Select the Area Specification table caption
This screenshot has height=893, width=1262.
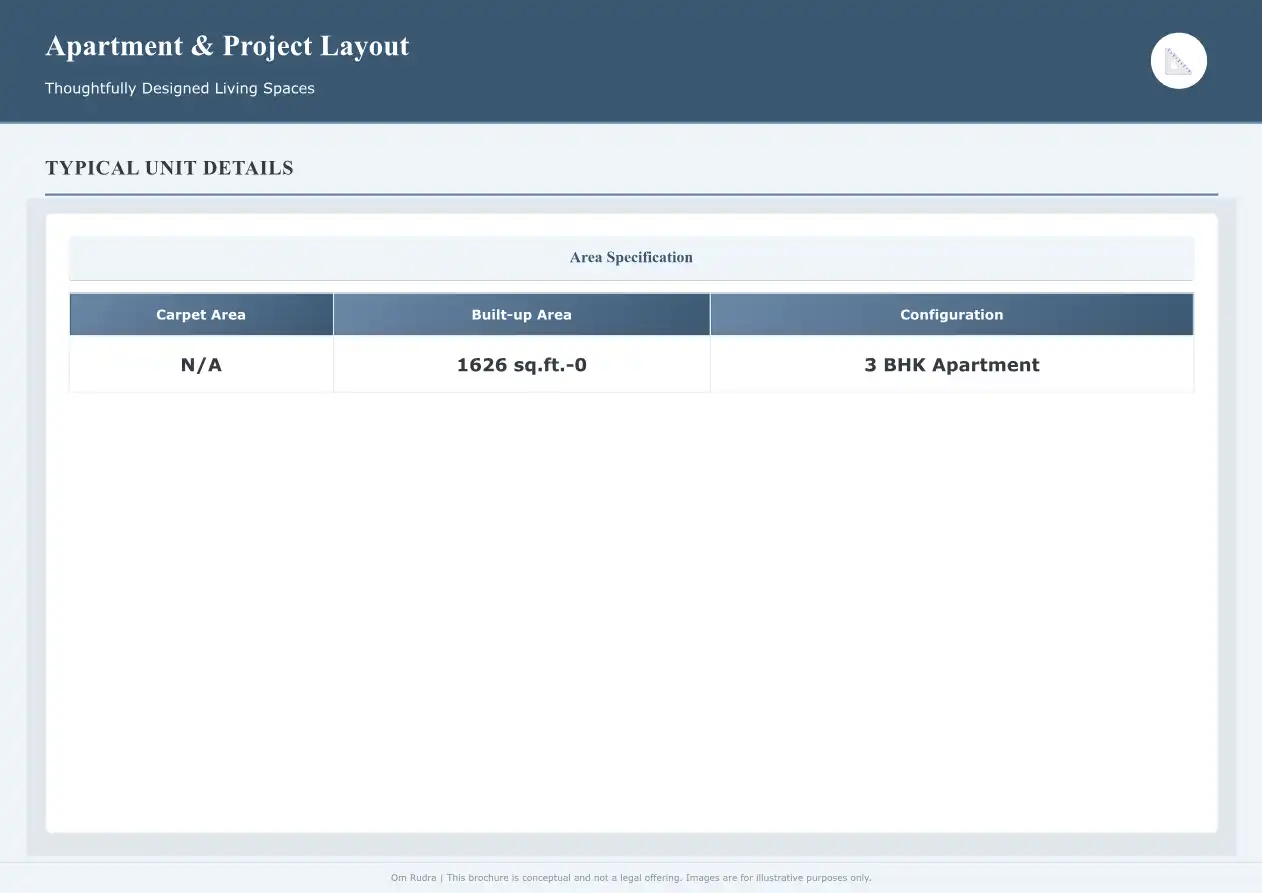pyautogui.click(x=631, y=257)
